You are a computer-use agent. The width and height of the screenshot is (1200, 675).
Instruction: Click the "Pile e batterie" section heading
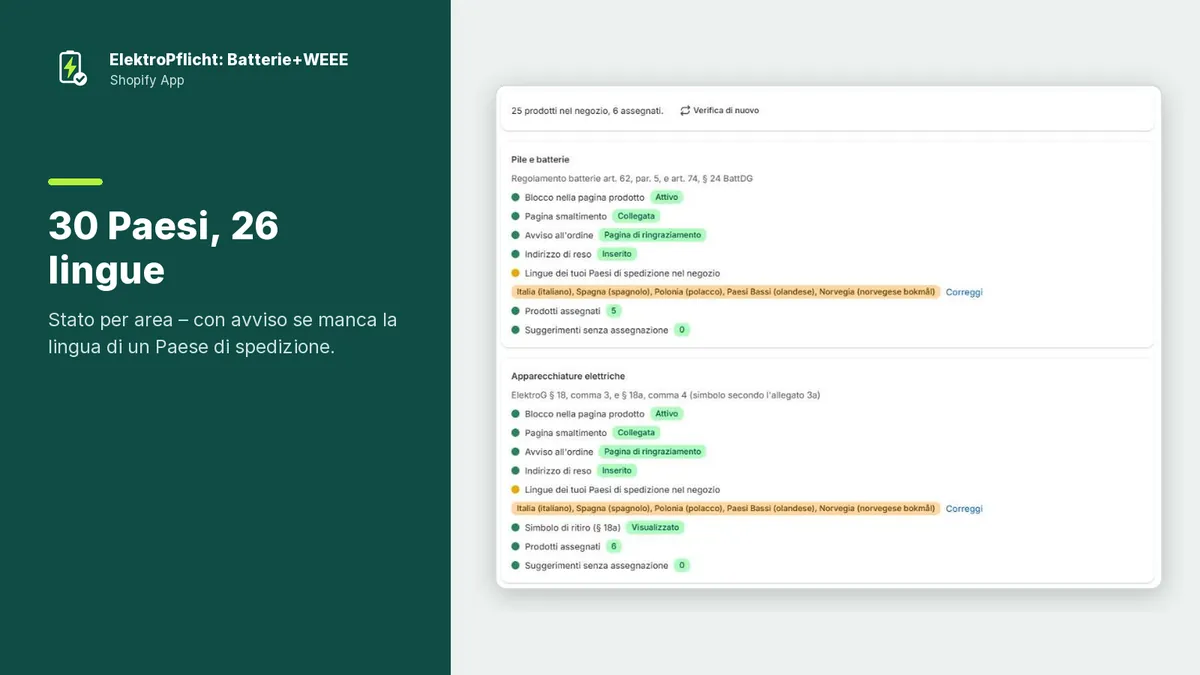540,160
